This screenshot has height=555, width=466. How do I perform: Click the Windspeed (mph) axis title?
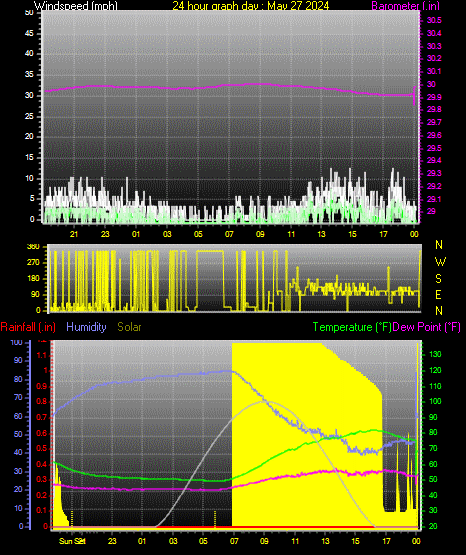[x=76, y=5]
